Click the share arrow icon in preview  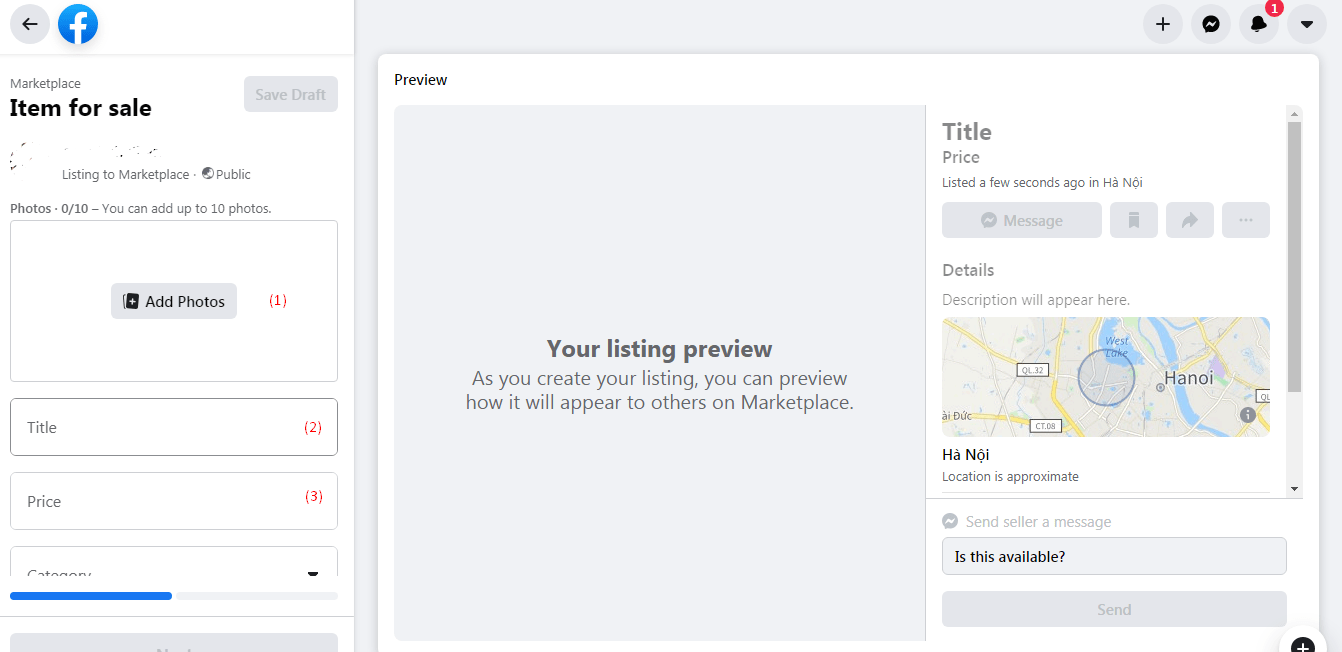click(1190, 220)
